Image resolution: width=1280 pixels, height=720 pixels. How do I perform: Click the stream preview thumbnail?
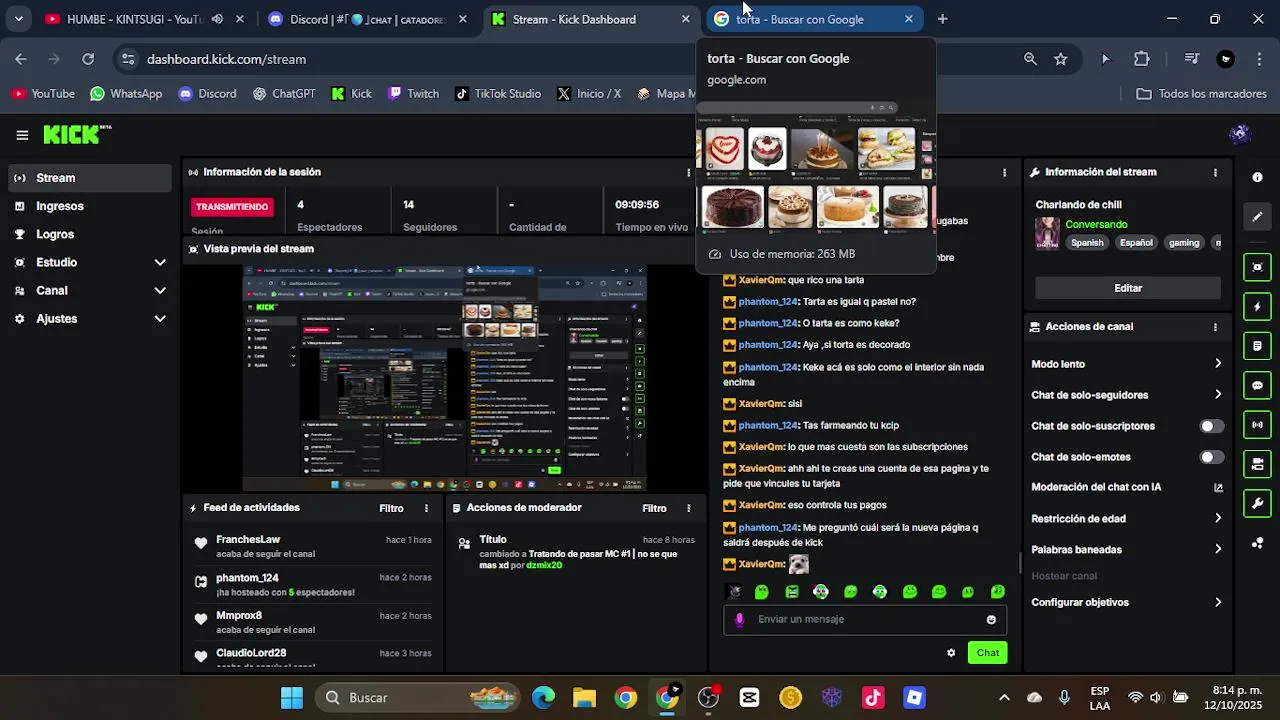click(445, 377)
